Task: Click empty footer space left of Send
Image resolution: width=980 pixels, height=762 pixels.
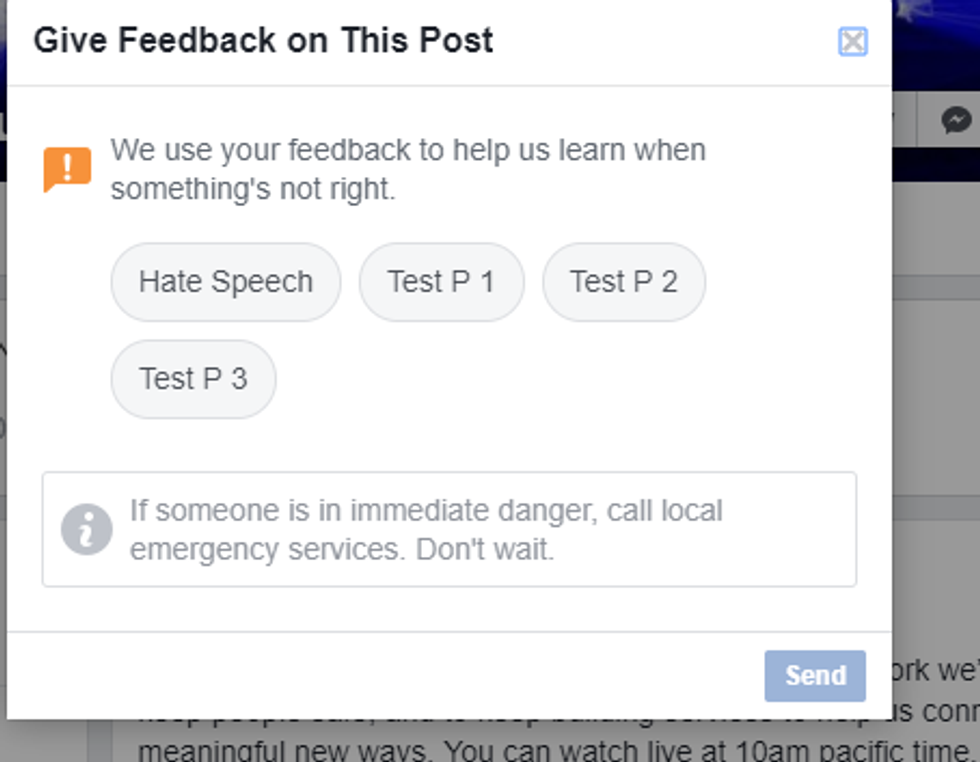Action: [x=400, y=675]
